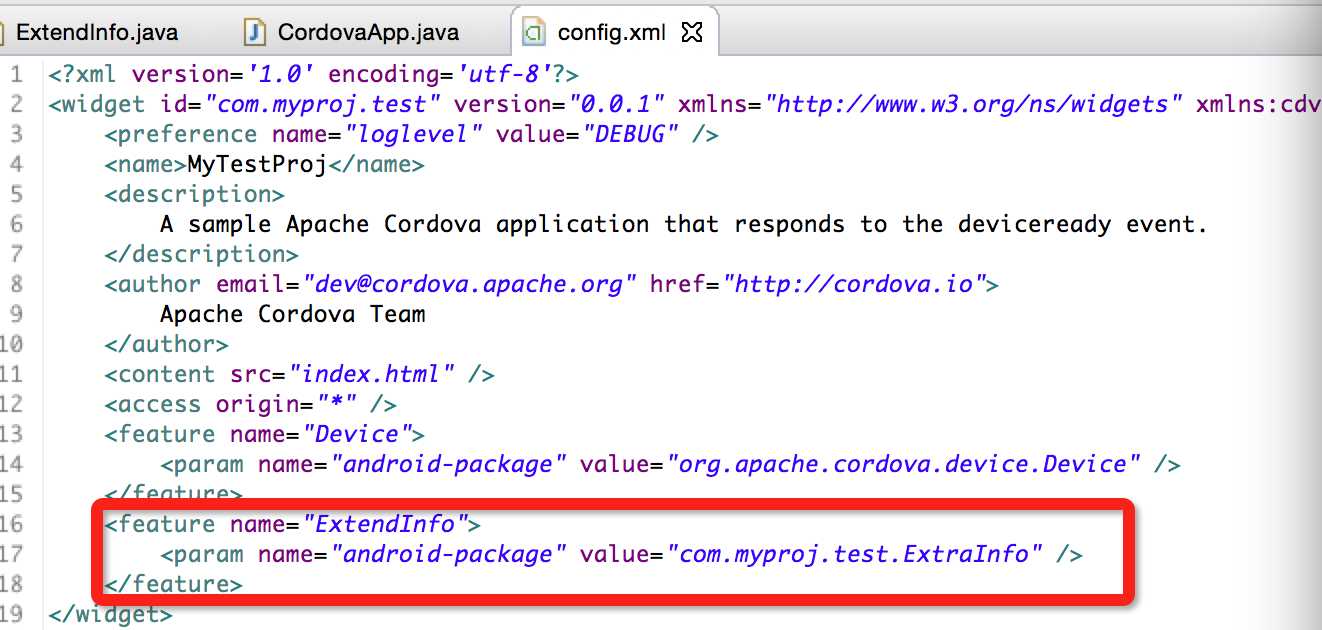Image resolution: width=1322 pixels, height=630 pixels.
Task: Close the config.xml editor tab
Action: coord(692,32)
